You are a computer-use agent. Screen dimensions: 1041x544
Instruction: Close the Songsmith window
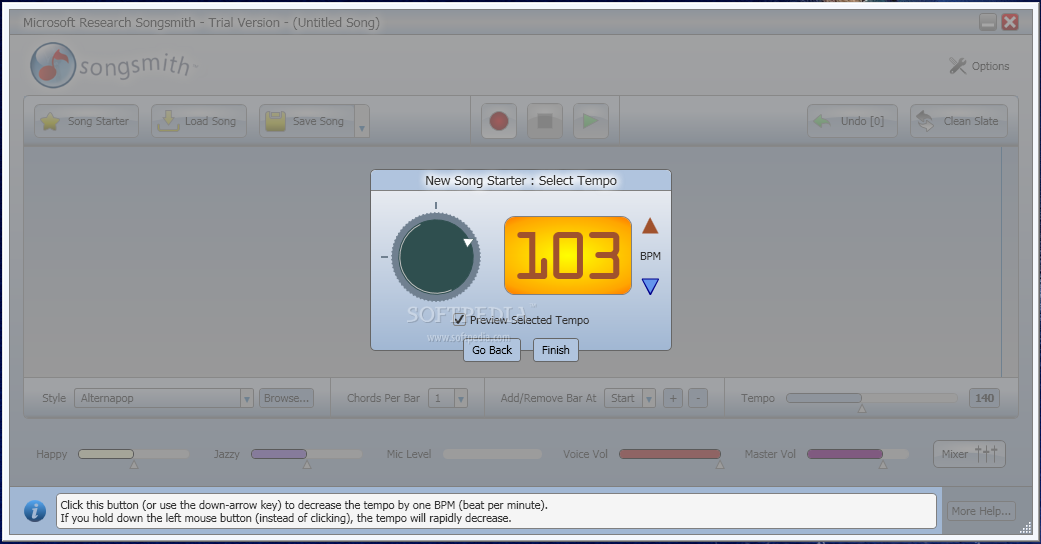[x=1010, y=22]
